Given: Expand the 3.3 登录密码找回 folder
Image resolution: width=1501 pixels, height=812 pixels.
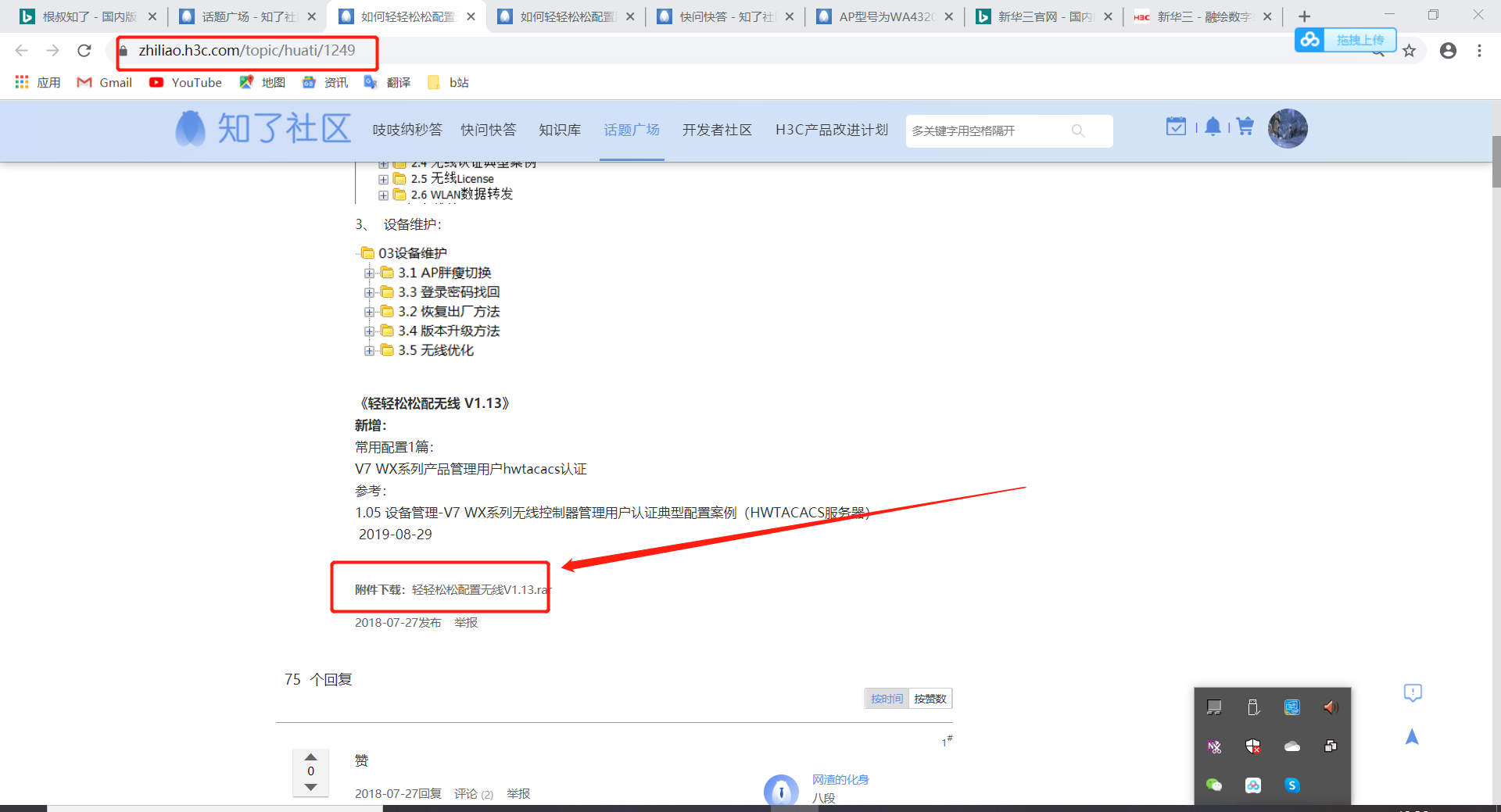Looking at the screenshot, I should (x=369, y=292).
